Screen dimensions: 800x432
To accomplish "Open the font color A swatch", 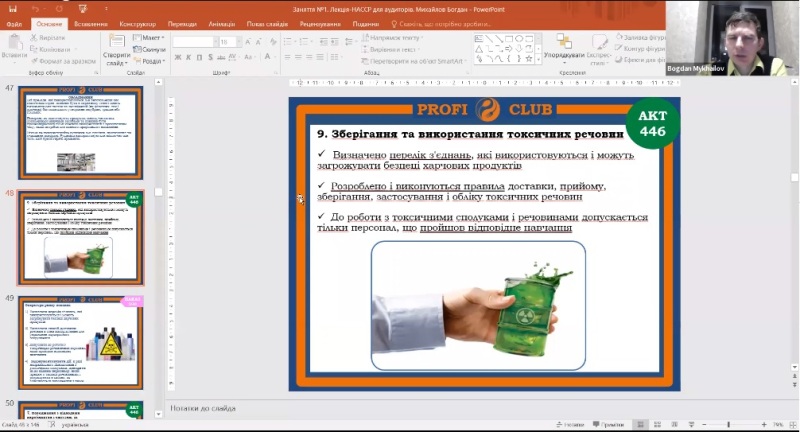I will [x=267, y=57].
